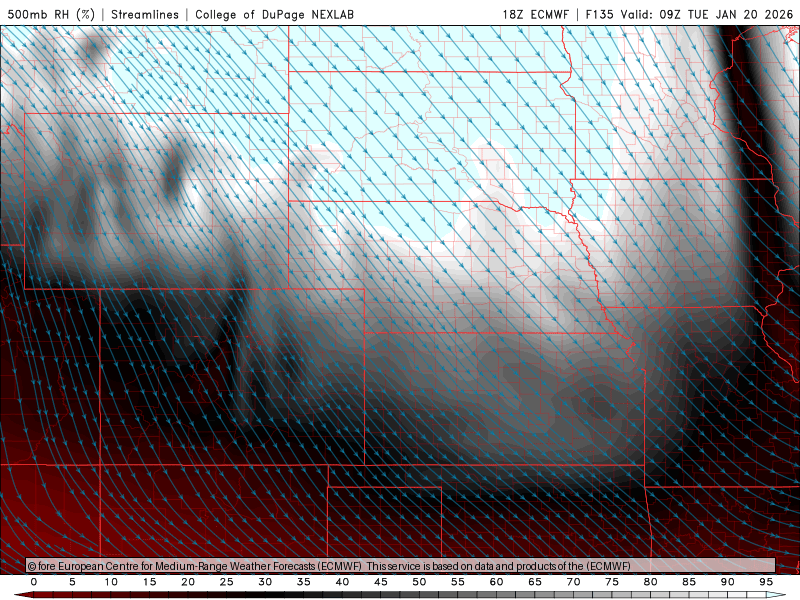Click the "F135" forecast hour text
Image resolution: width=800 pixels, height=600 pixels.
tap(599, 14)
